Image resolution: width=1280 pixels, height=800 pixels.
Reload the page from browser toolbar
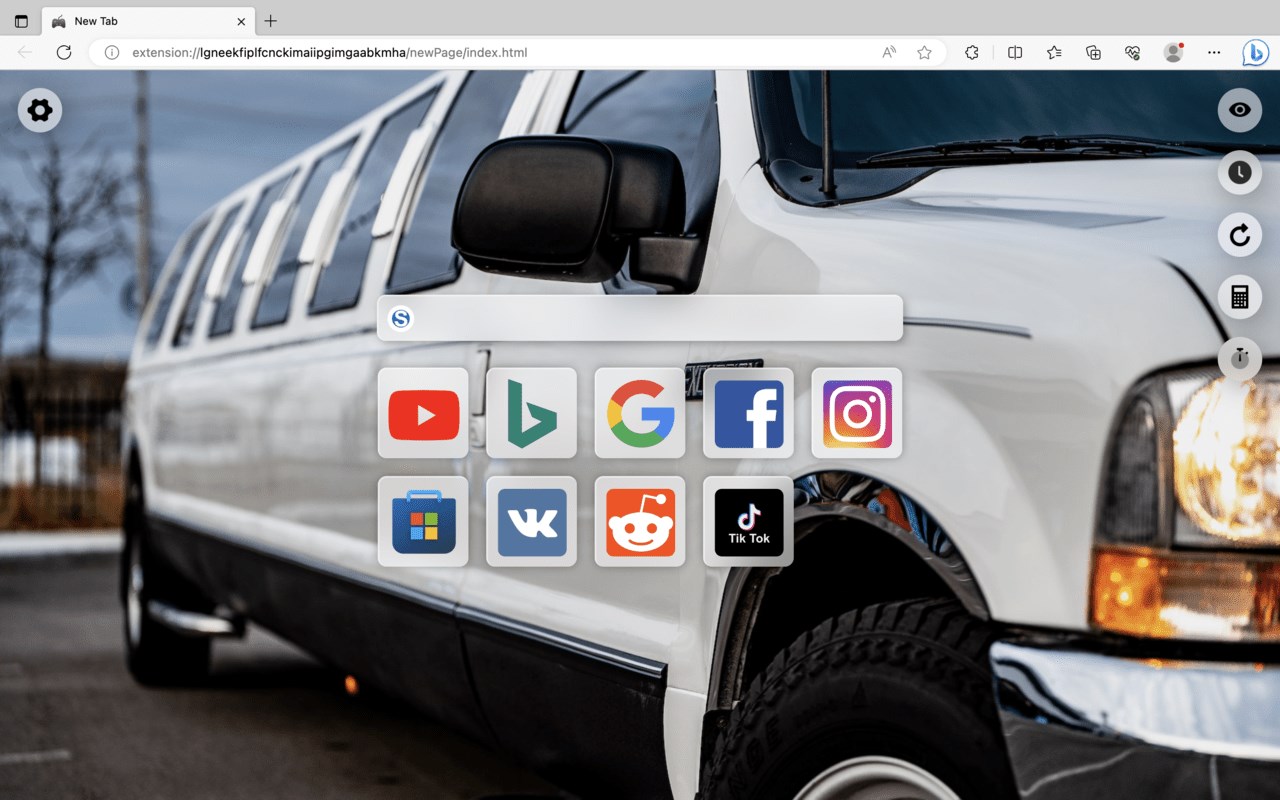[x=64, y=52]
